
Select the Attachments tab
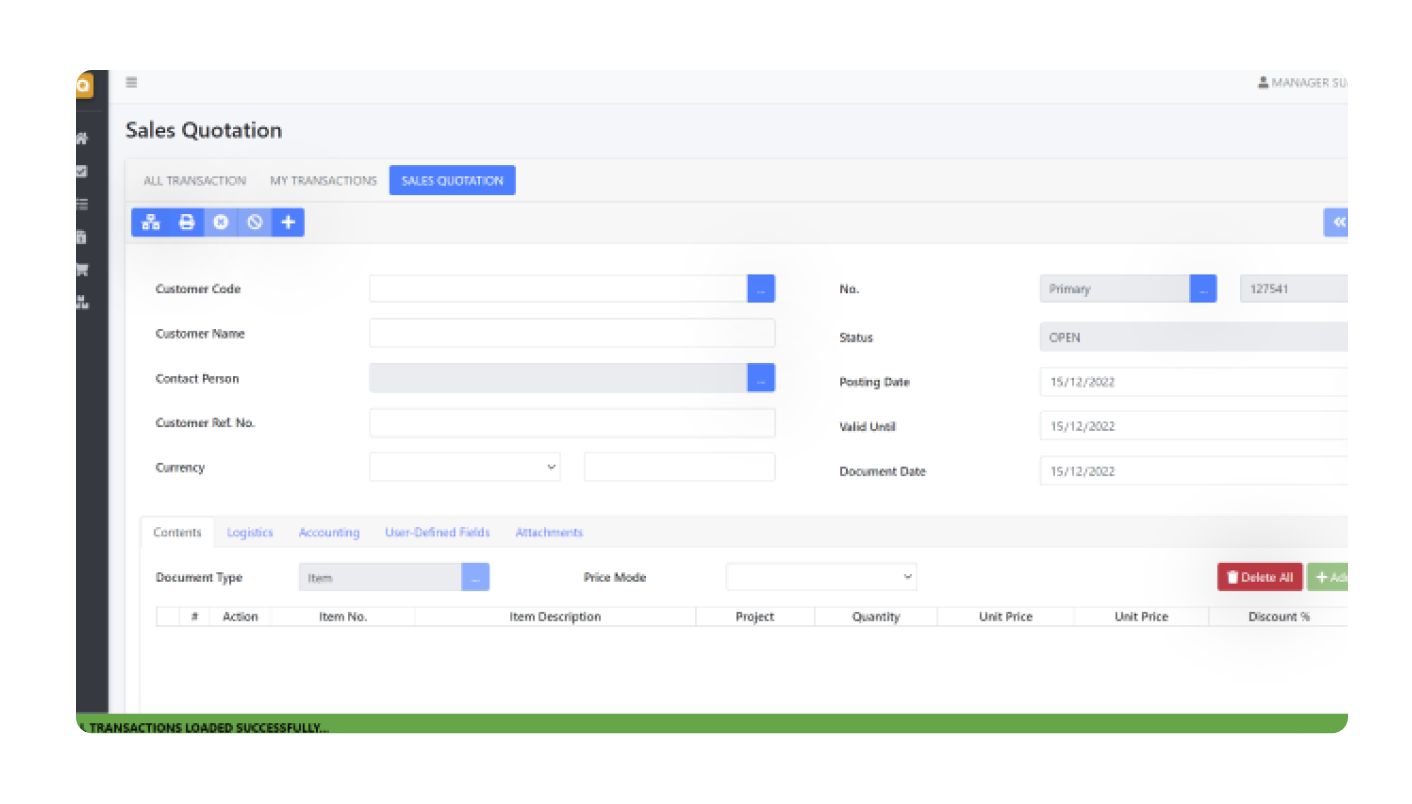pyautogui.click(x=549, y=533)
